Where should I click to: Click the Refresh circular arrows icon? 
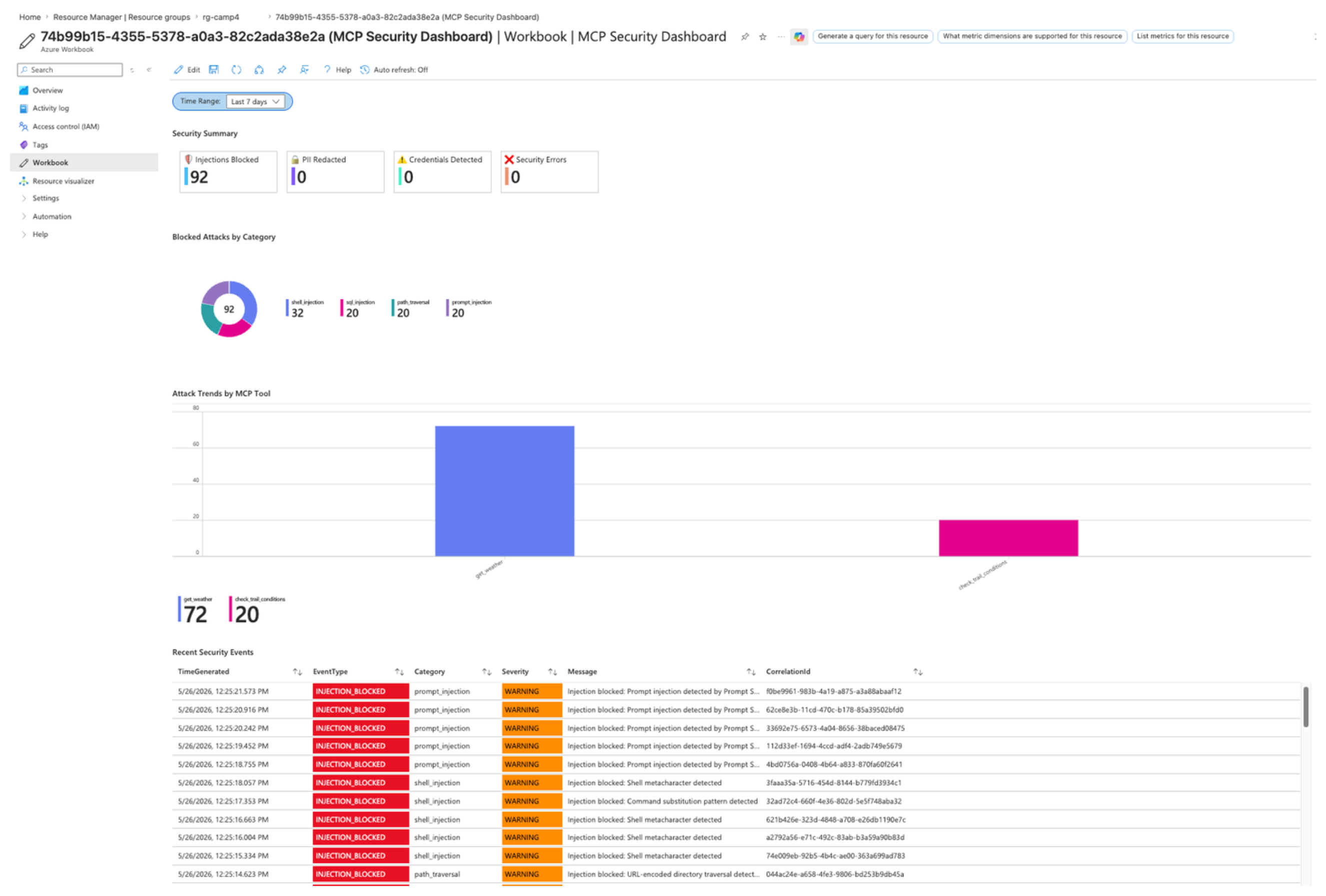click(236, 69)
